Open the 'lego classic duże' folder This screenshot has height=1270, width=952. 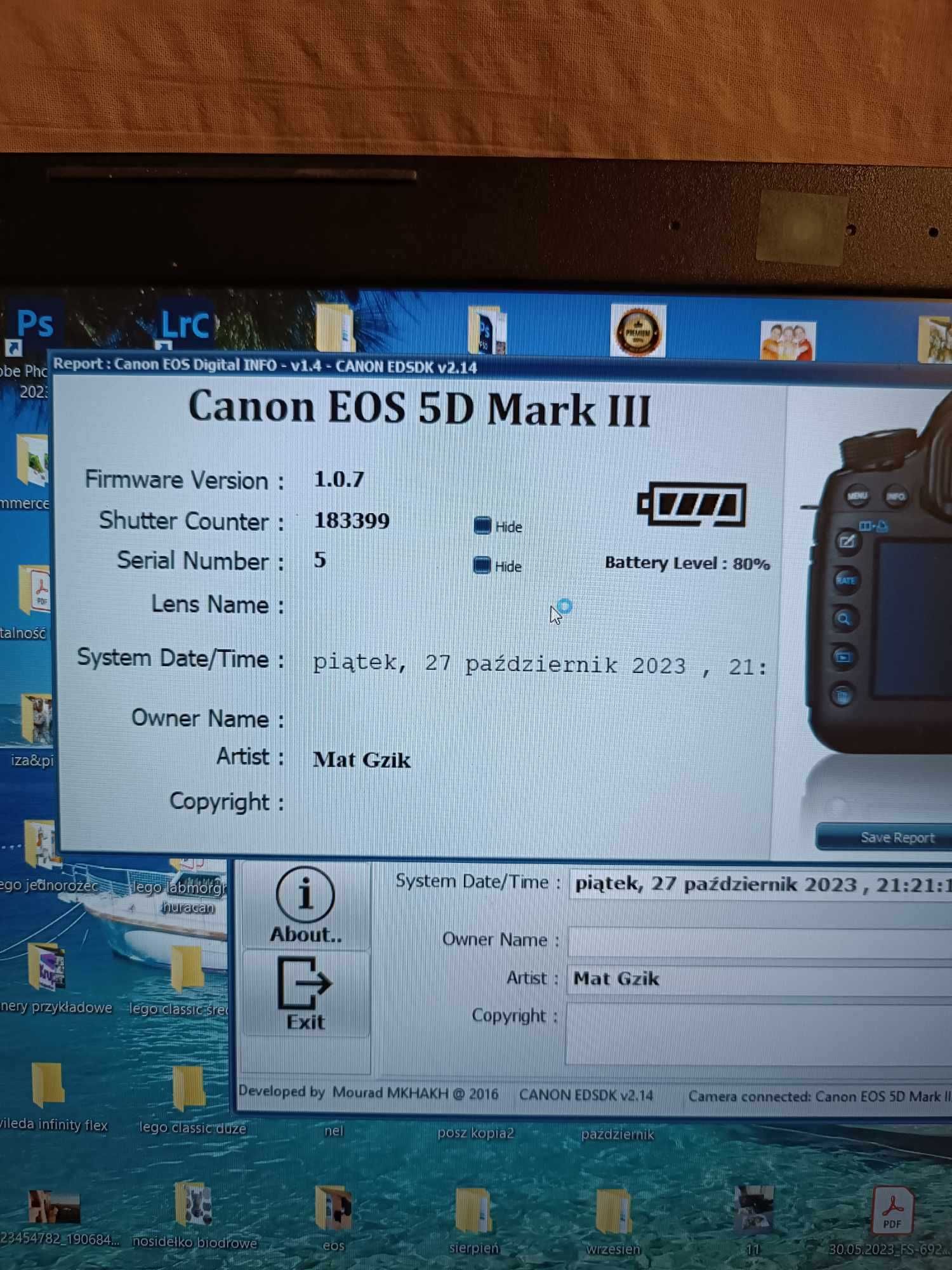coord(190,1099)
